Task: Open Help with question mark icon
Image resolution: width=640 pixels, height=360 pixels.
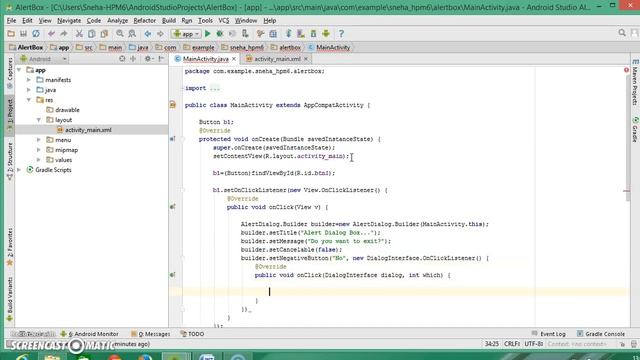Action: 341,34
